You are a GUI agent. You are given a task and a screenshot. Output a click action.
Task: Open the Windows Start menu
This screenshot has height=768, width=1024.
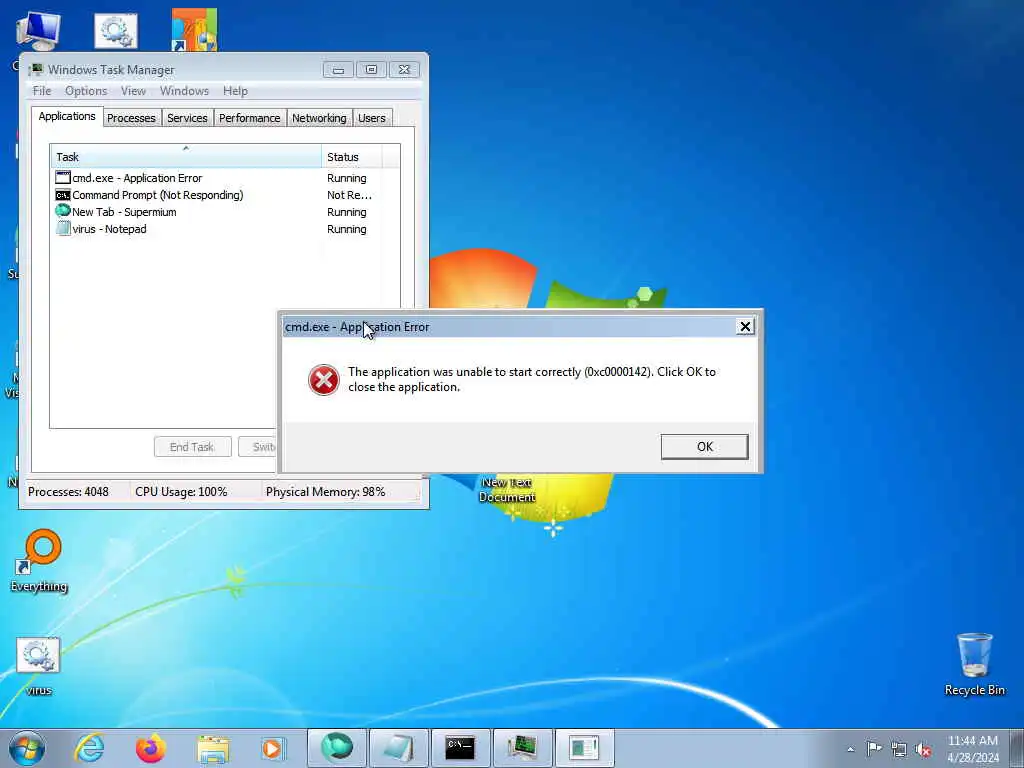(x=27, y=748)
